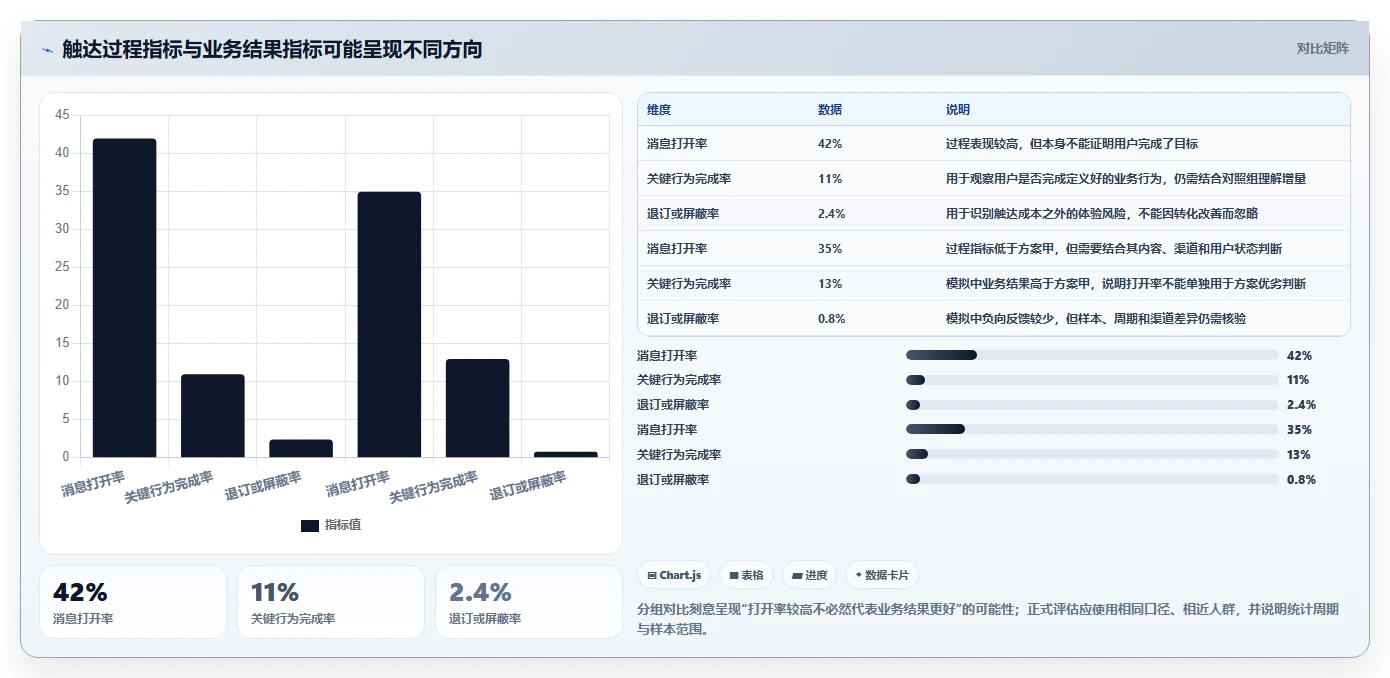
Task: Click the y-axis value 45 on chart
Action: [x=62, y=115]
